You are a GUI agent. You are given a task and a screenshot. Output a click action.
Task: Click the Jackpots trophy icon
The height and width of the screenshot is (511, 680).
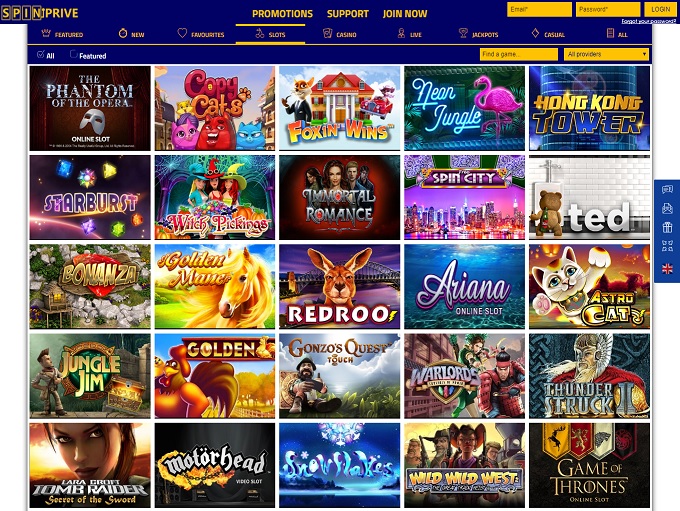(x=463, y=33)
